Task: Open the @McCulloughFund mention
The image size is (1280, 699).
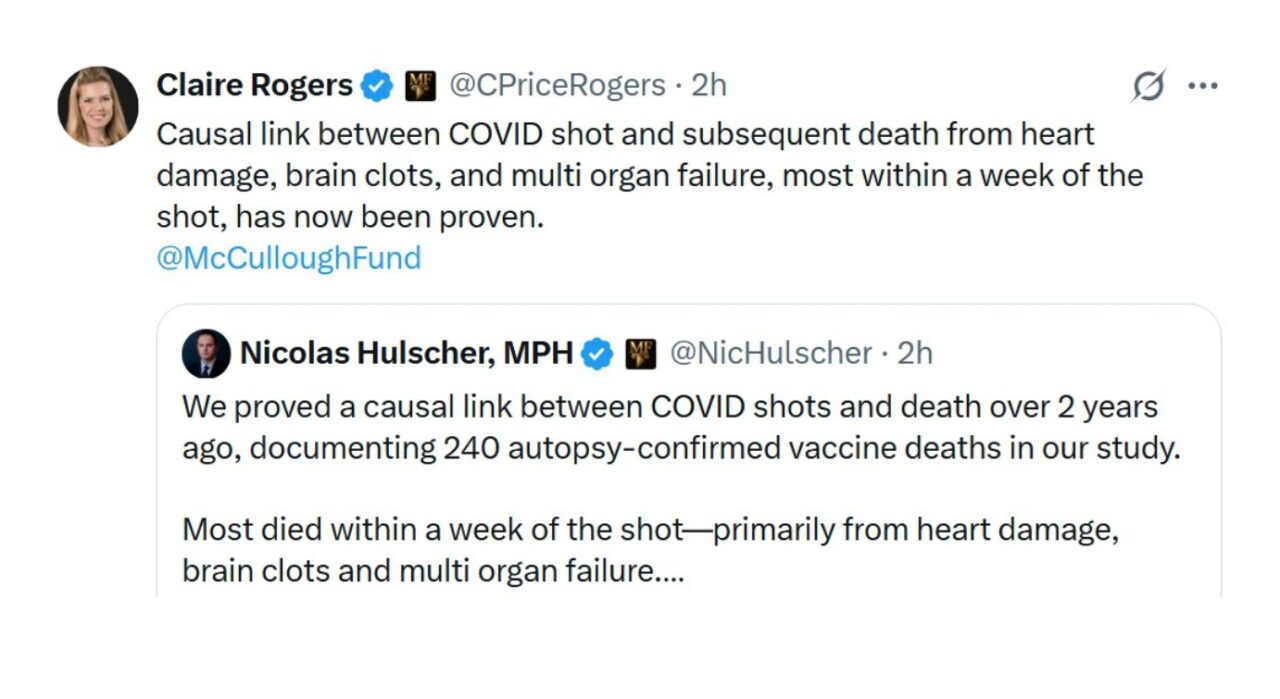Action: pyautogui.click(x=289, y=258)
